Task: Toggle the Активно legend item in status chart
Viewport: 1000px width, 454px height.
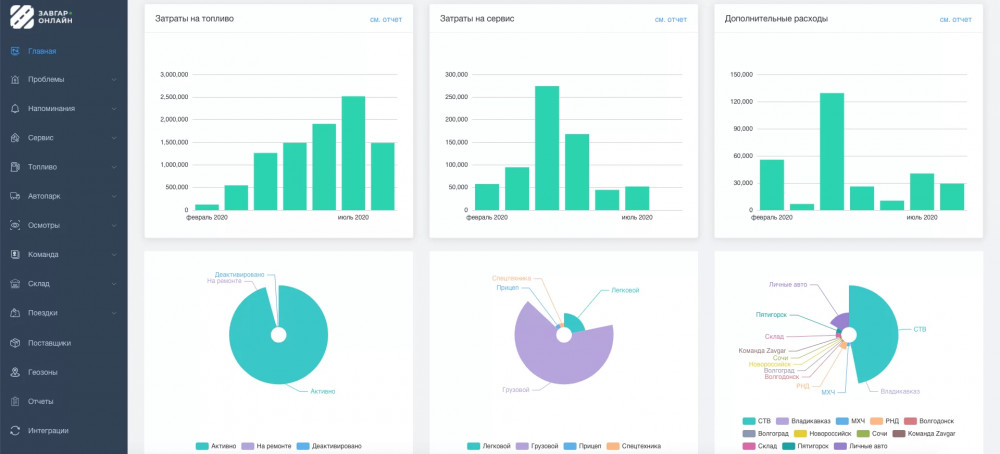Action: pyautogui.click(x=217, y=446)
